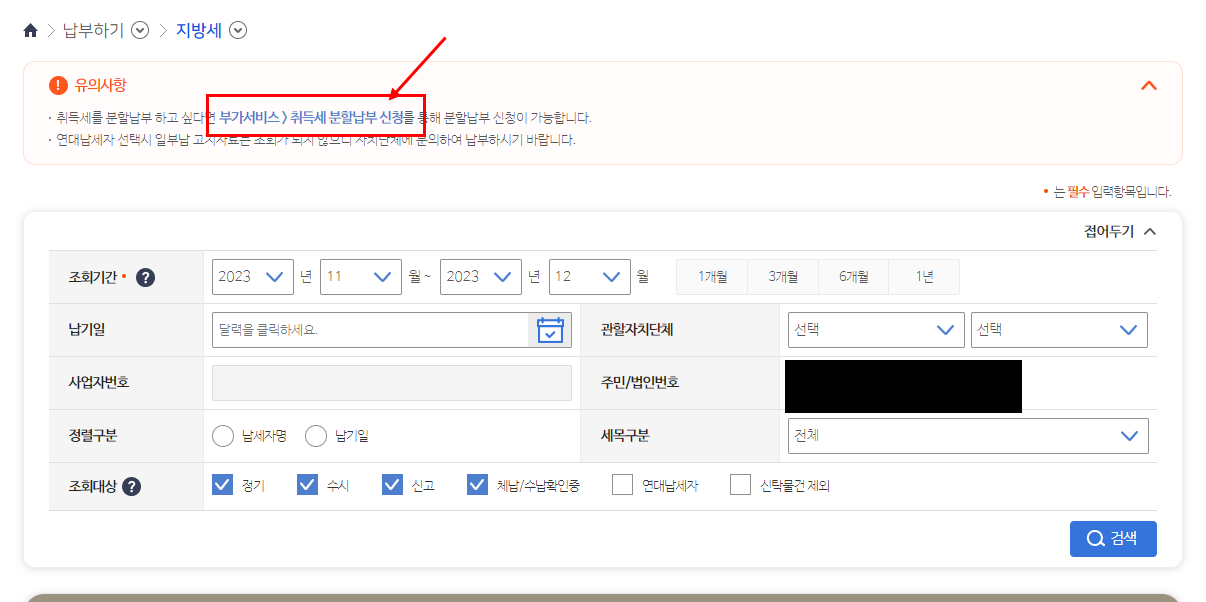Click the magnifier icon on the 검색 button
This screenshot has width=1206, height=602.
1094,539
